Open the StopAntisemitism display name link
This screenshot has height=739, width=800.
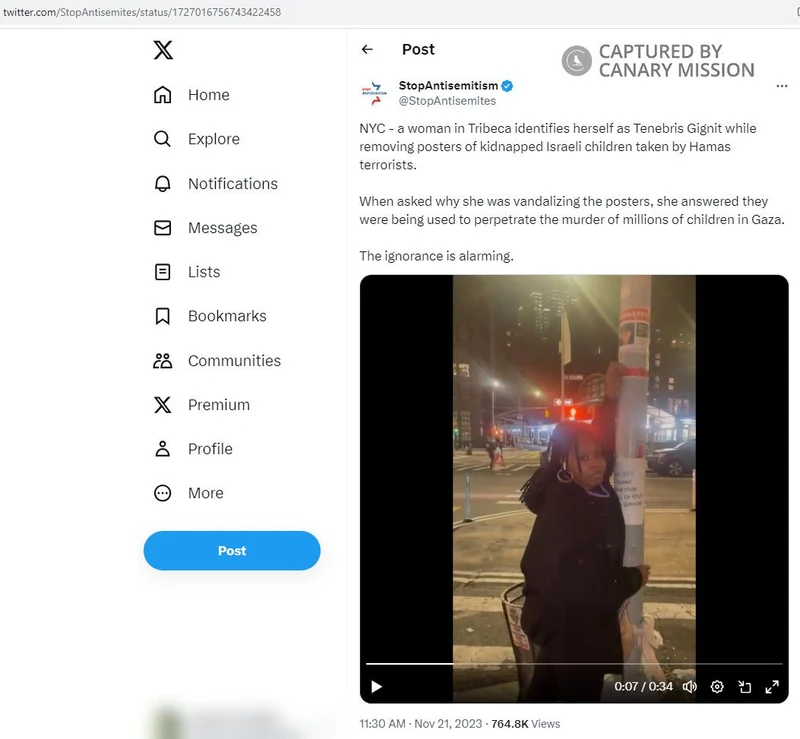pyautogui.click(x=448, y=86)
